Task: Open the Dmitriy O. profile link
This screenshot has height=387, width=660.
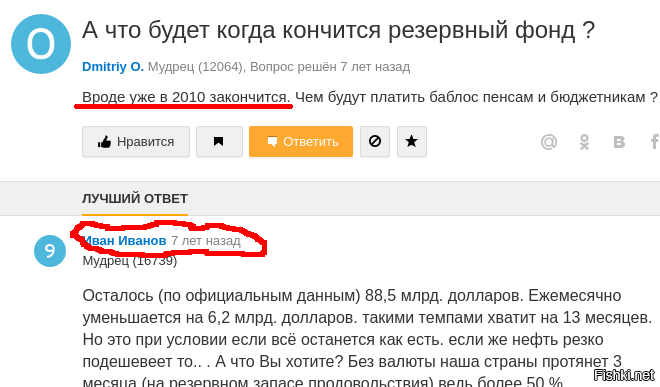Action: coord(113,67)
